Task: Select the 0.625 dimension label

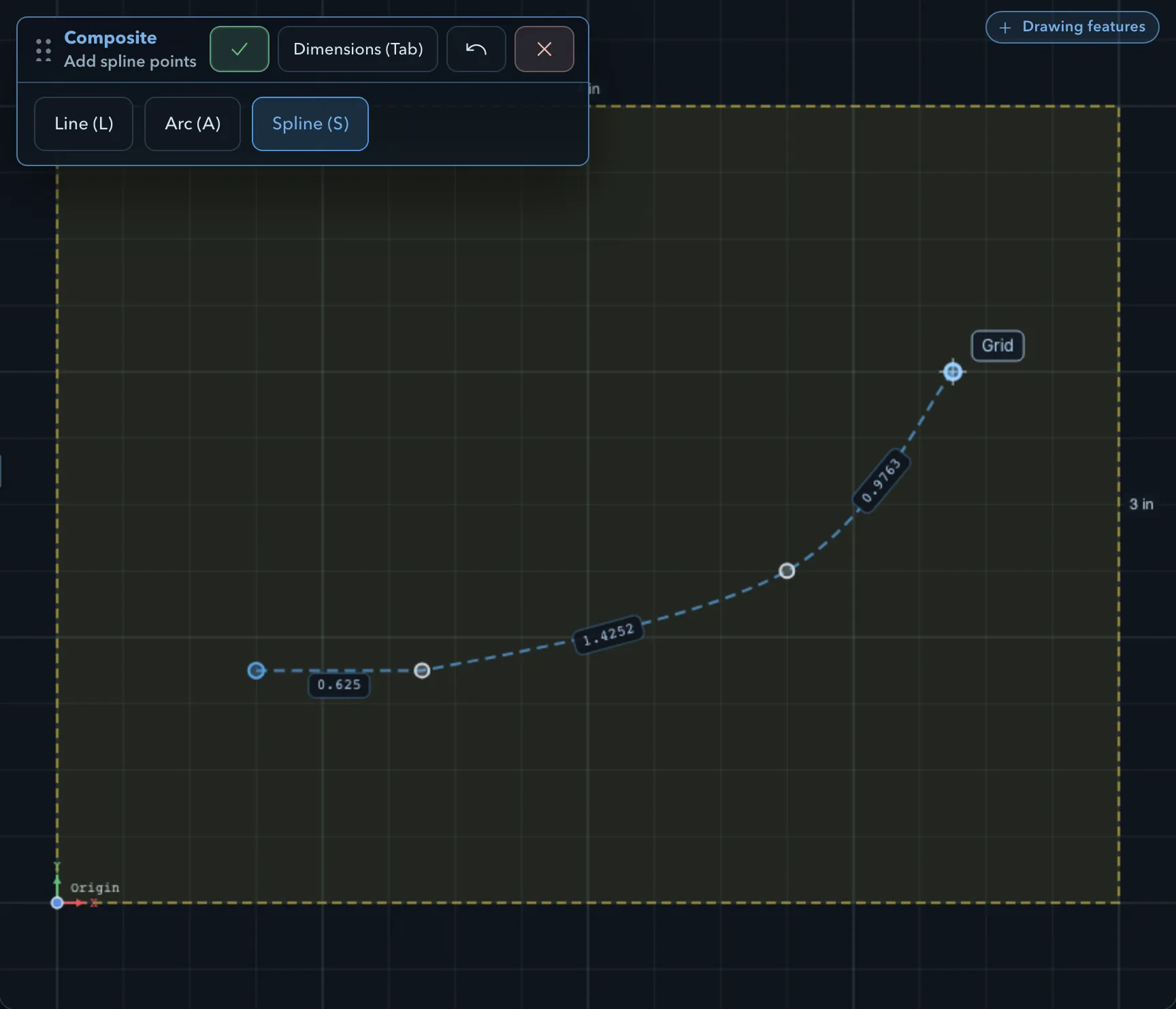Action: click(339, 685)
